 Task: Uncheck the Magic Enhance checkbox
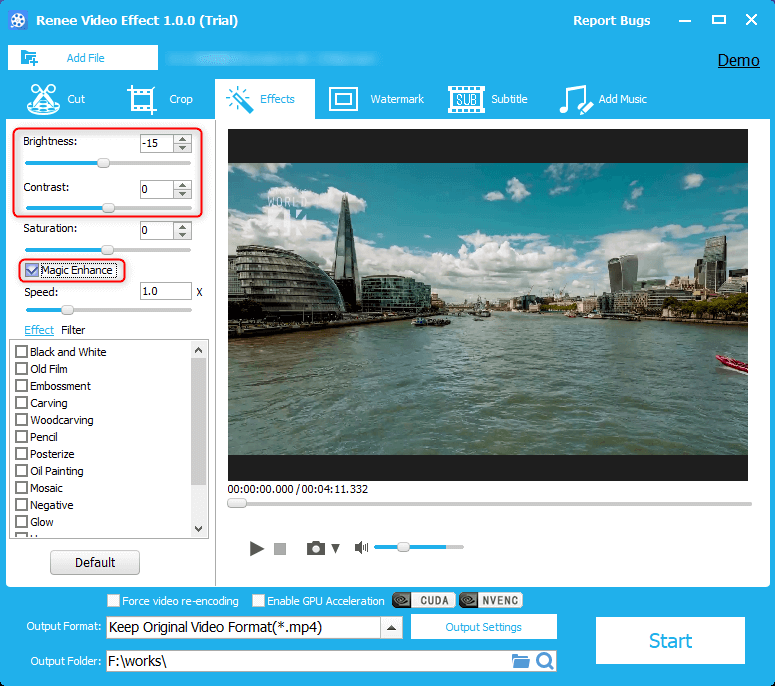pos(32,270)
